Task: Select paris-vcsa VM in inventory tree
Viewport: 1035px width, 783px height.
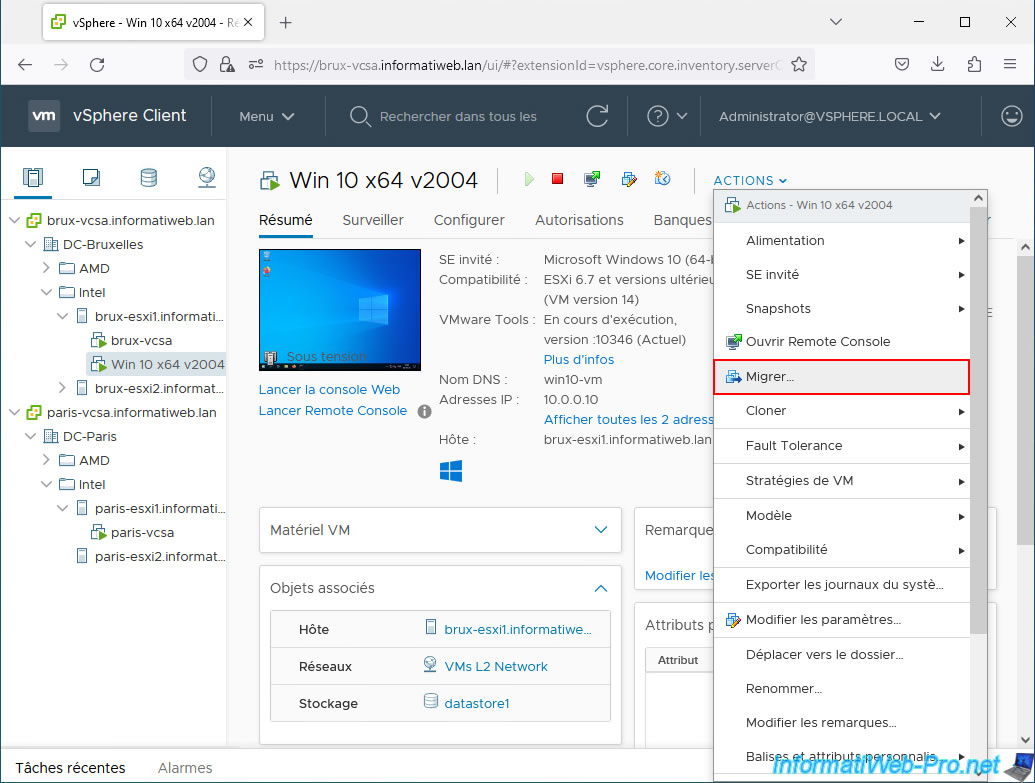Action: [142, 532]
